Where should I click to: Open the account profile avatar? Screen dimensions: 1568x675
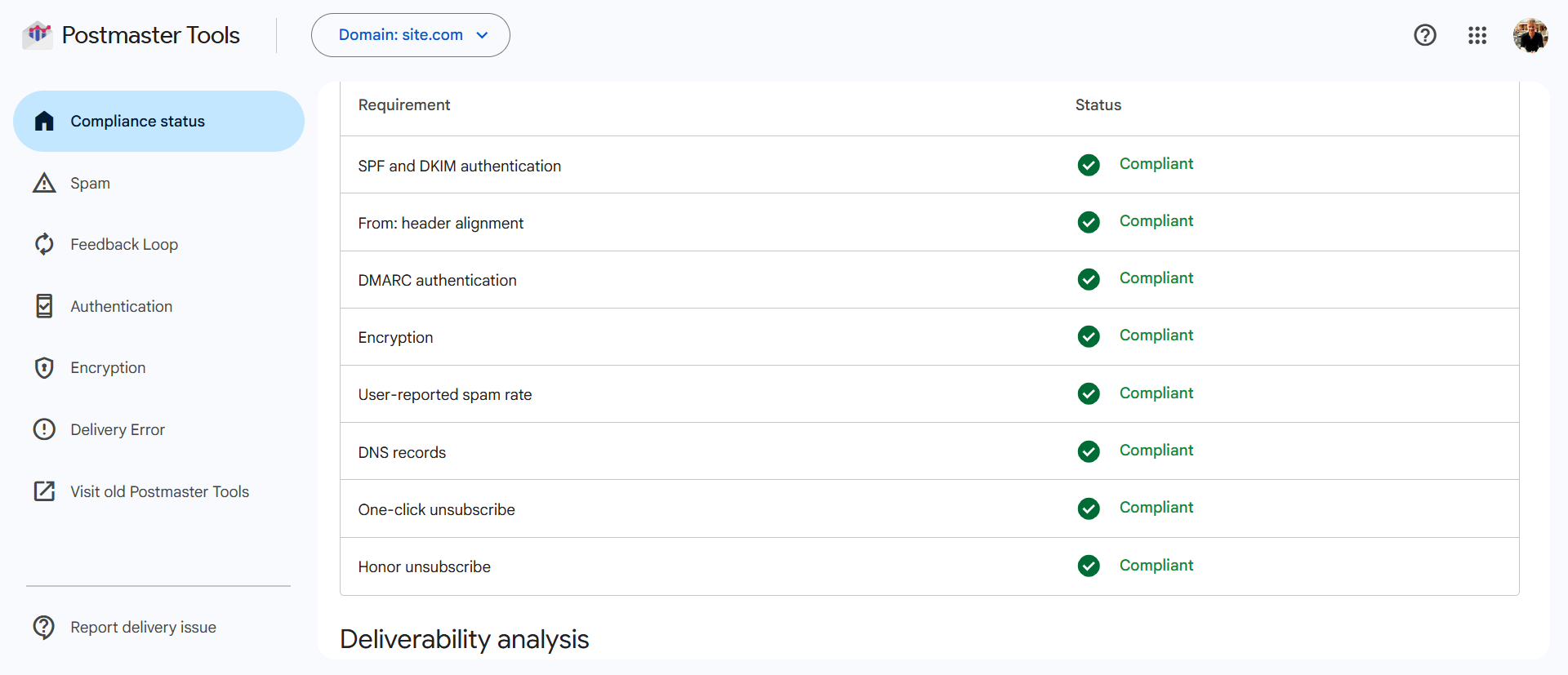(1530, 35)
